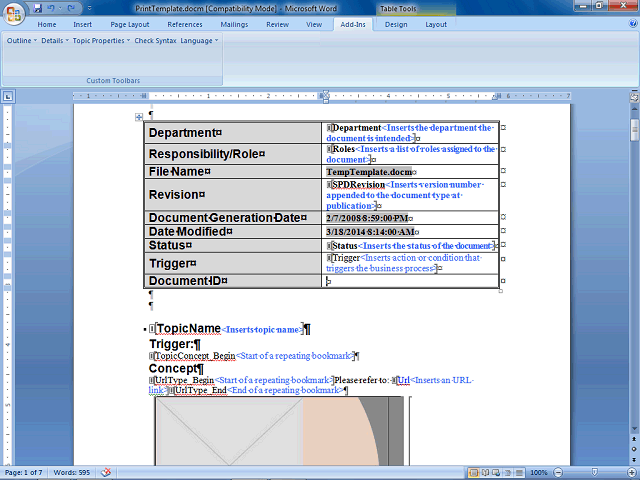Go to next page with double-arrow button

(x=634, y=459)
